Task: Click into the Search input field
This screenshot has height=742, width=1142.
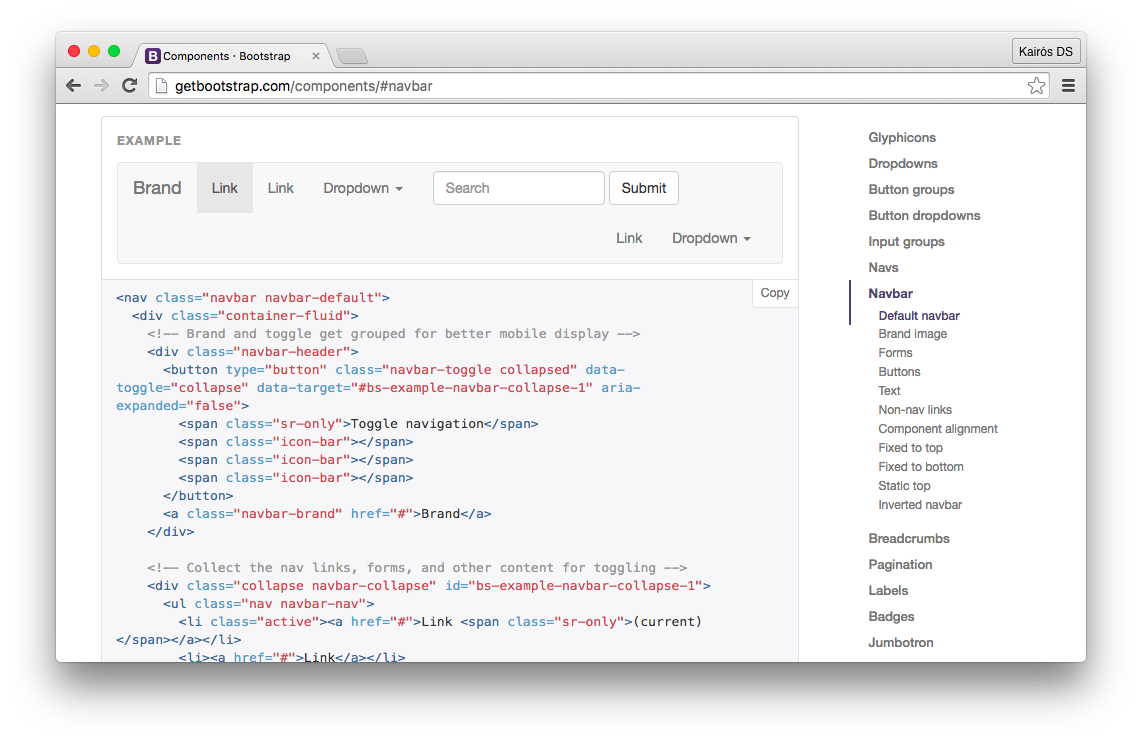Action: (519, 188)
